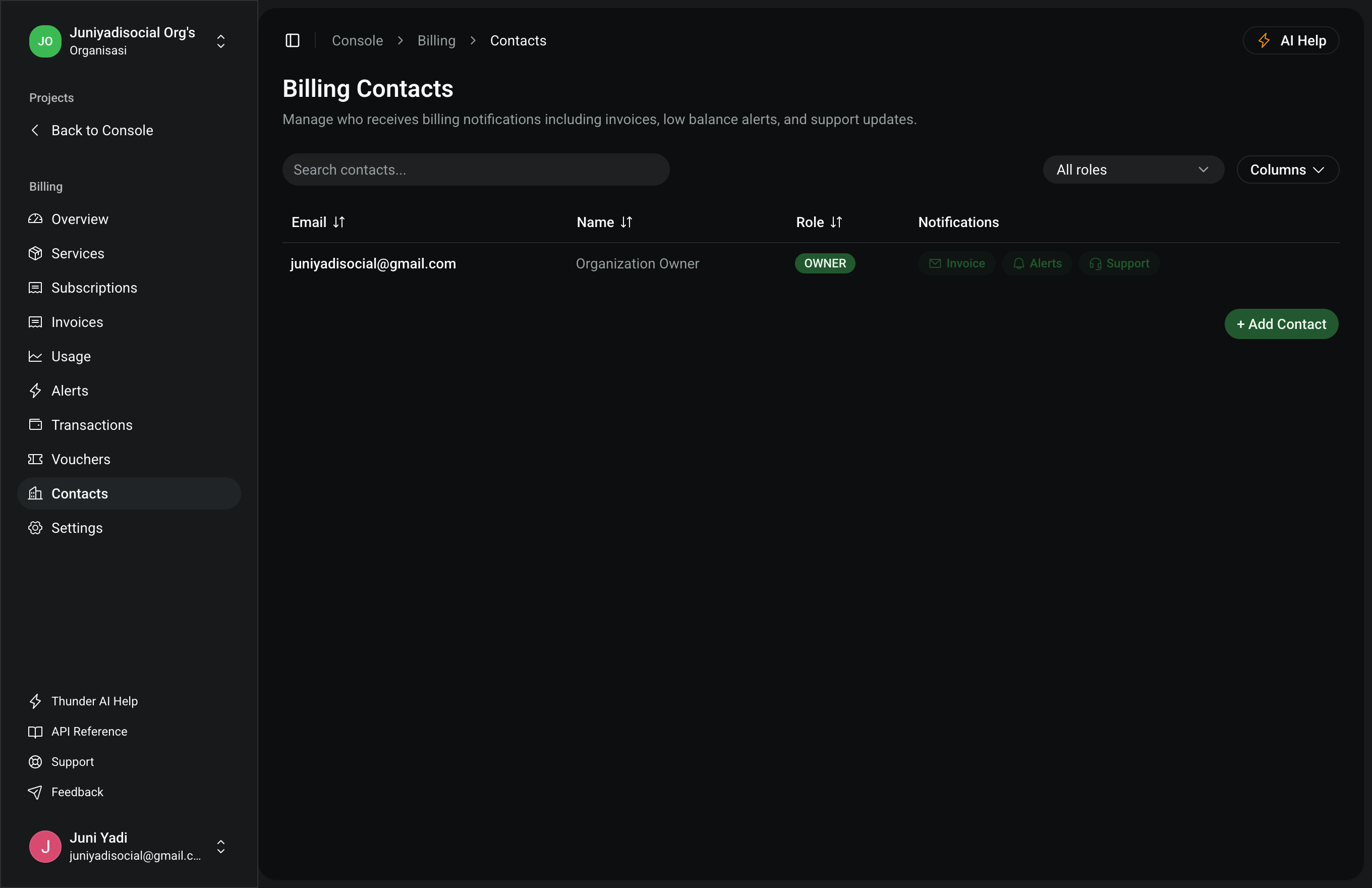Viewport: 1372px width, 888px height.
Task: Click the Notifications column header
Action: [x=958, y=222]
